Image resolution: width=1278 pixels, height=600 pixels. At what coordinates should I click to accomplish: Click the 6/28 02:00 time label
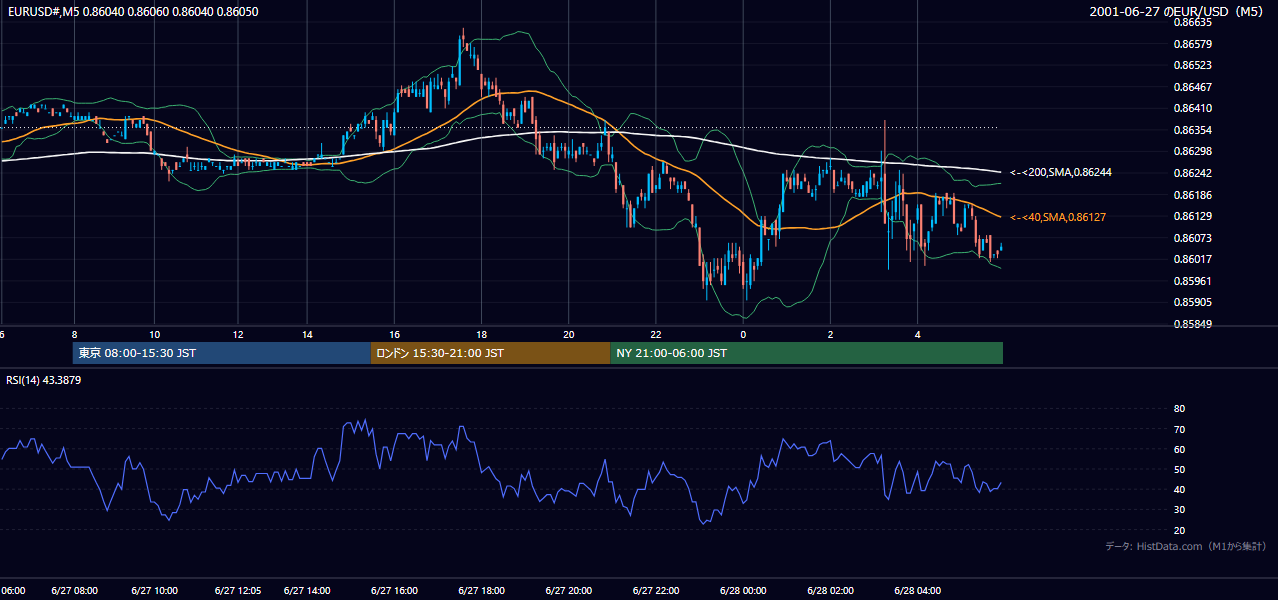(830, 590)
